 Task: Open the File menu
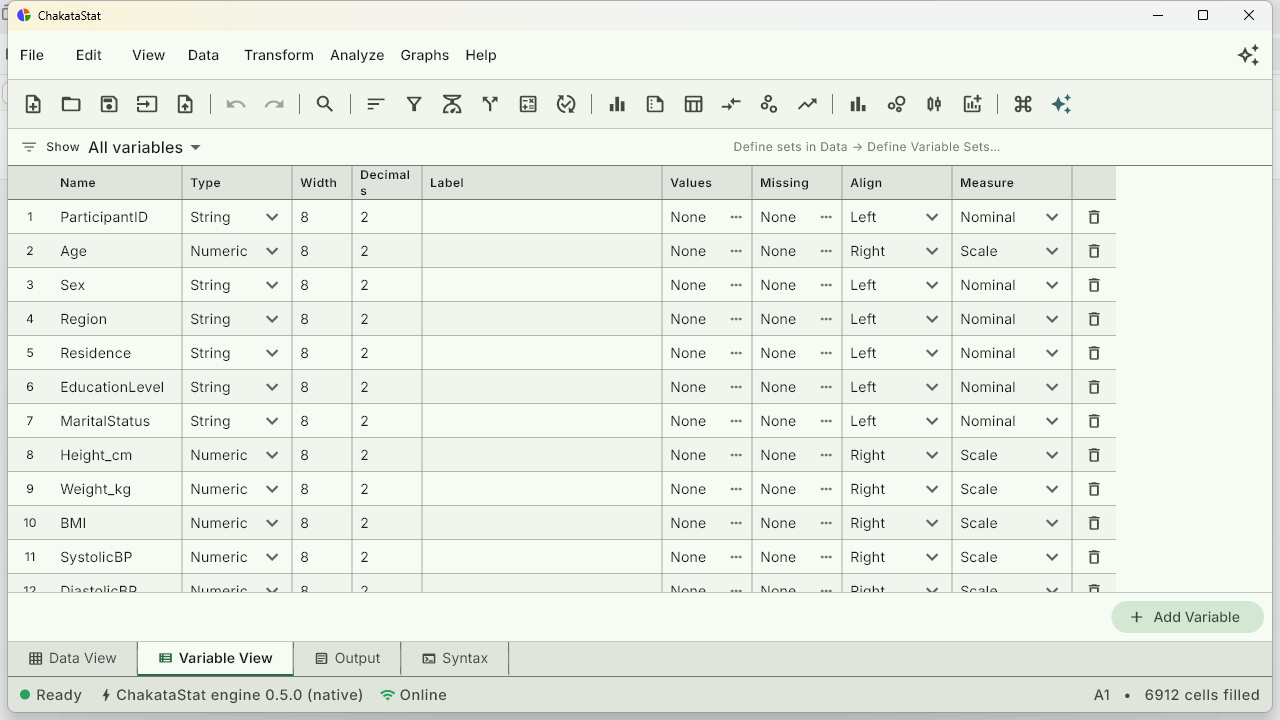tap(32, 55)
